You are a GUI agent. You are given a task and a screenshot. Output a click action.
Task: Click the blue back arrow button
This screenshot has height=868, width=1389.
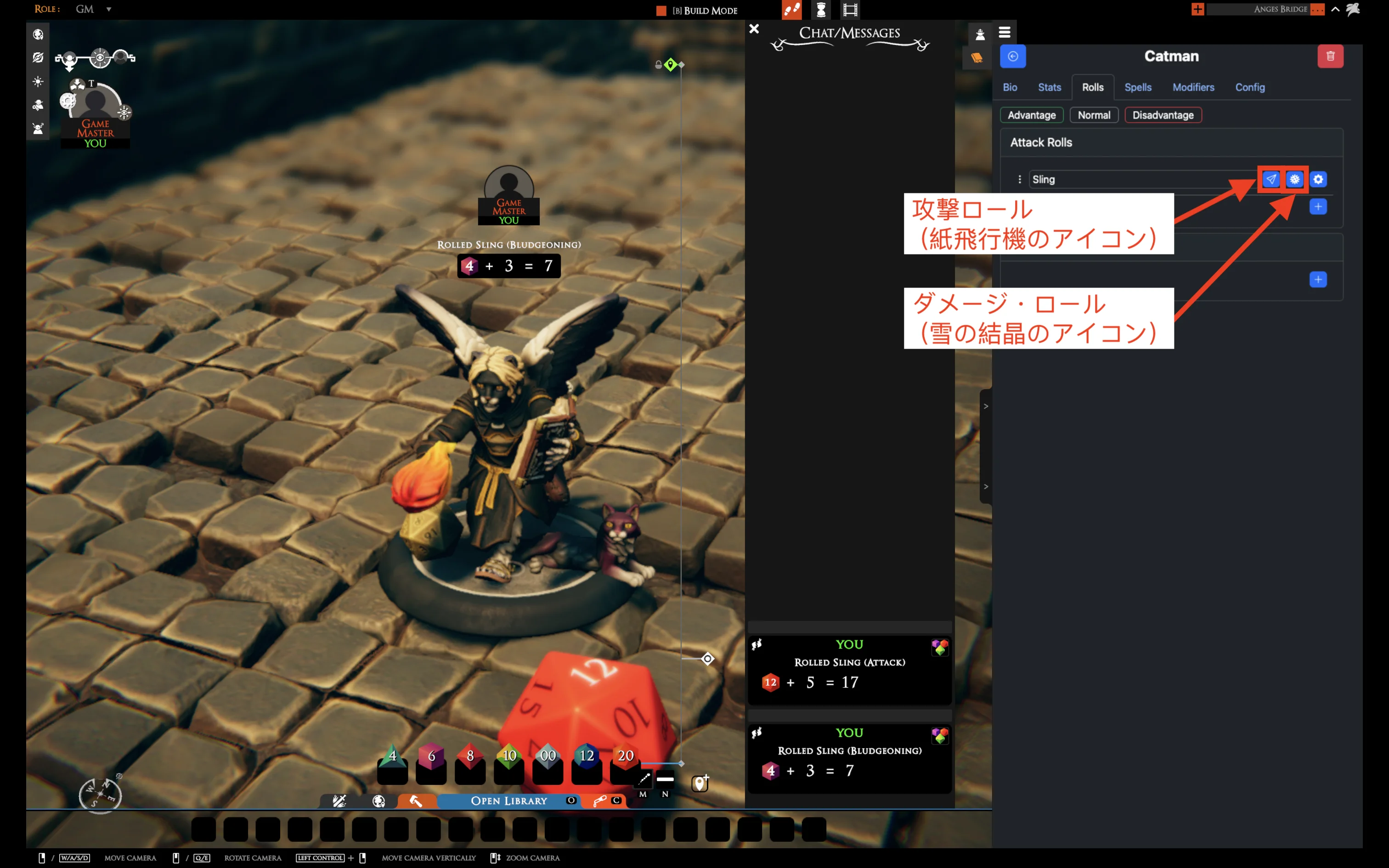(1012, 56)
